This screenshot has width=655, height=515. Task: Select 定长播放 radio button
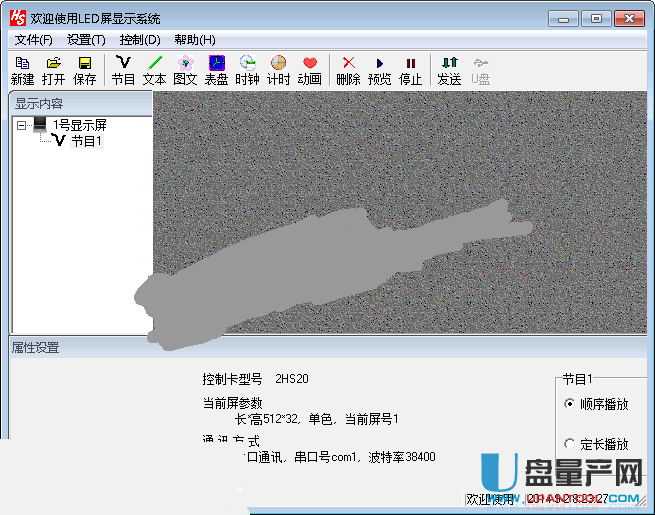point(569,444)
